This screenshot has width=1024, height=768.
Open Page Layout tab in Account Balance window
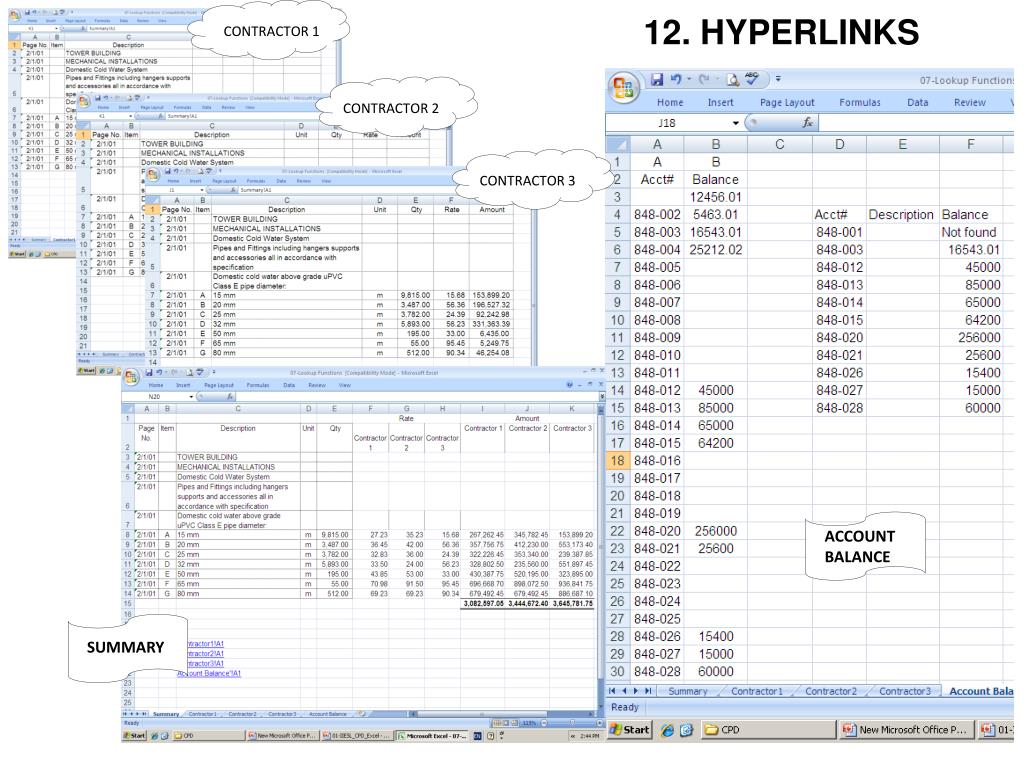787,103
